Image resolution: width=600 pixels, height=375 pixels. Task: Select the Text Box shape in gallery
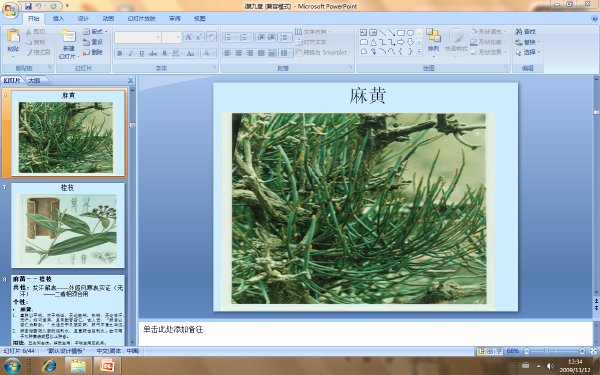coord(364,33)
